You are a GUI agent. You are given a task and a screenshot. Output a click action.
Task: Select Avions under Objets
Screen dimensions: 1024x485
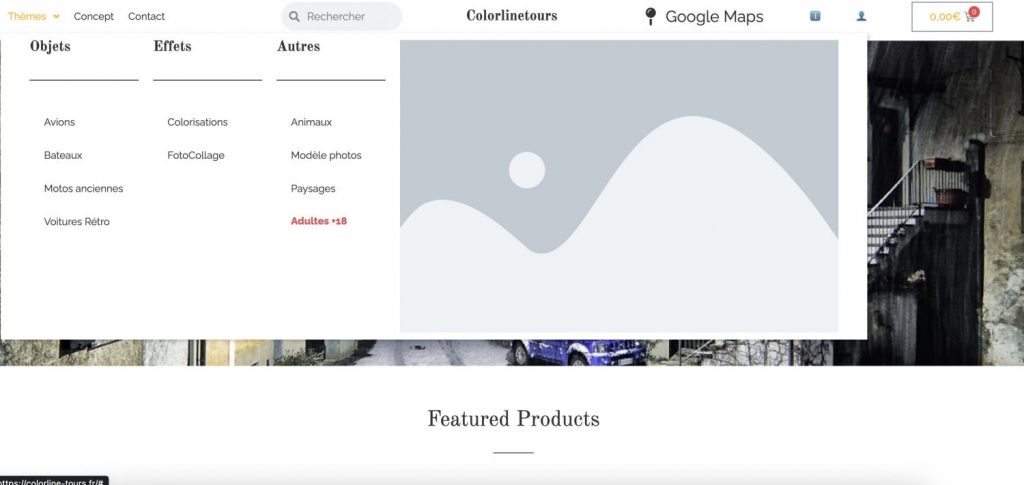coord(59,122)
